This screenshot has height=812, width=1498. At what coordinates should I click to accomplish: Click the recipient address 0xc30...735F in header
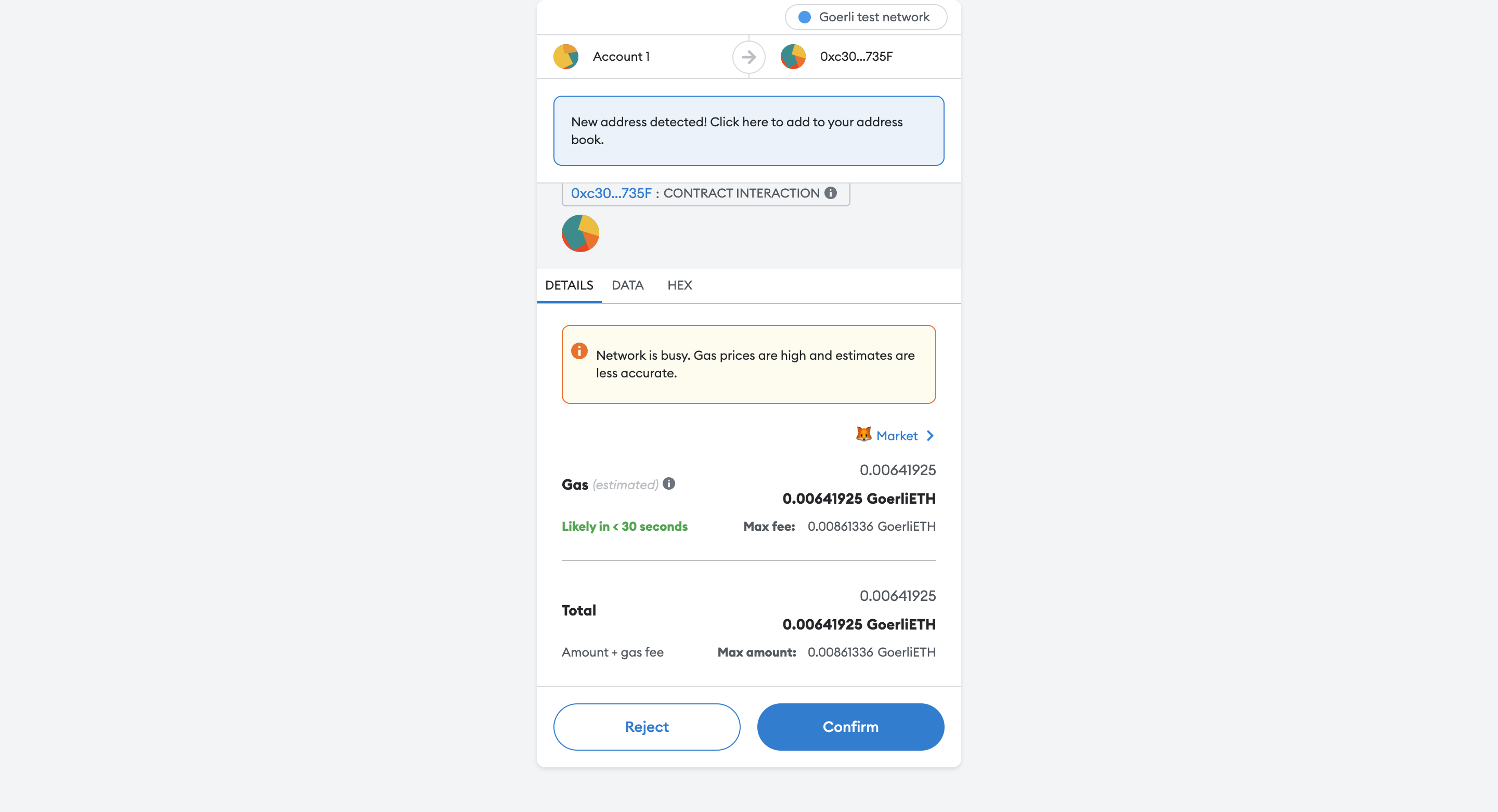[856, 57]
